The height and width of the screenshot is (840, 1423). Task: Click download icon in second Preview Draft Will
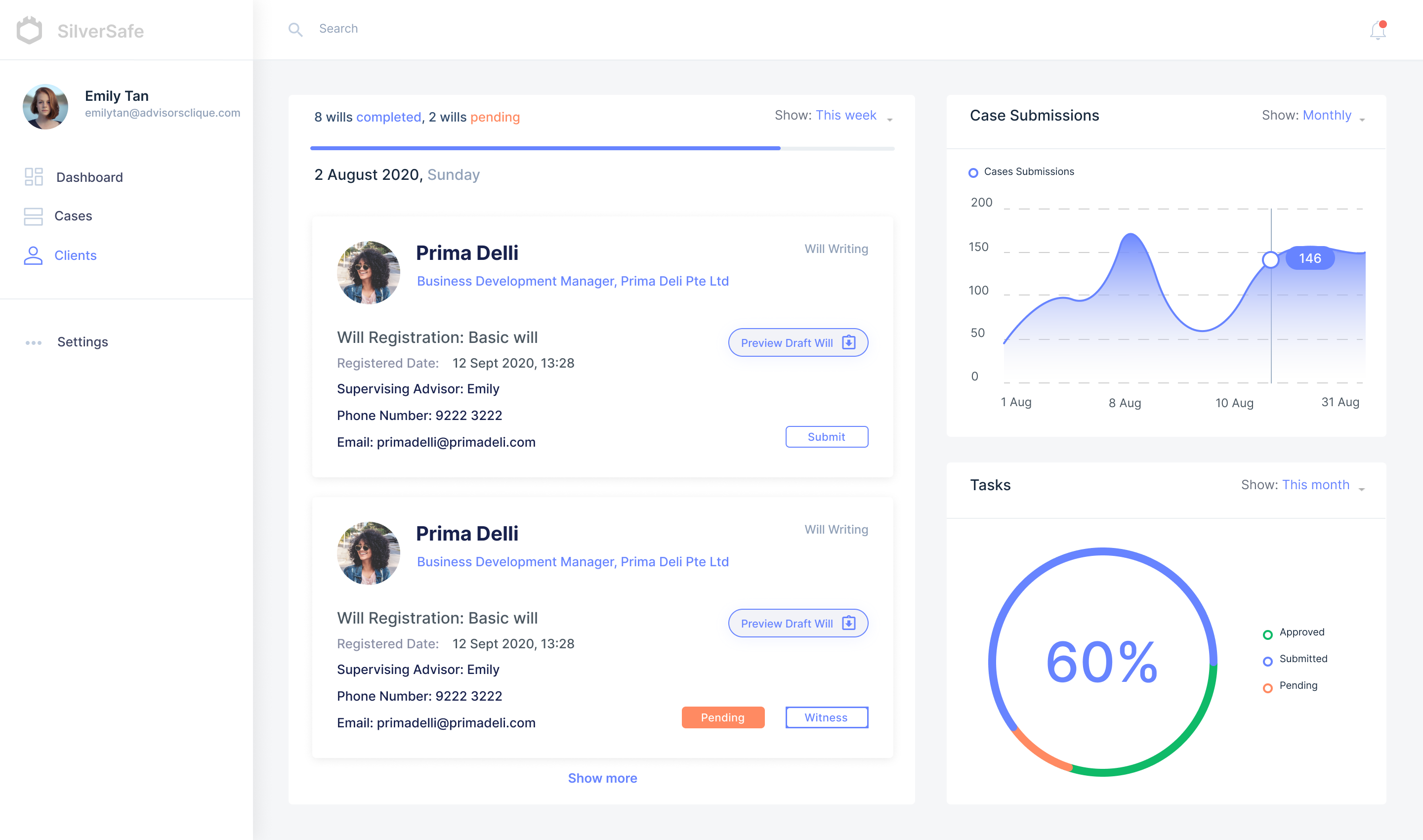[x=848, y=623]
